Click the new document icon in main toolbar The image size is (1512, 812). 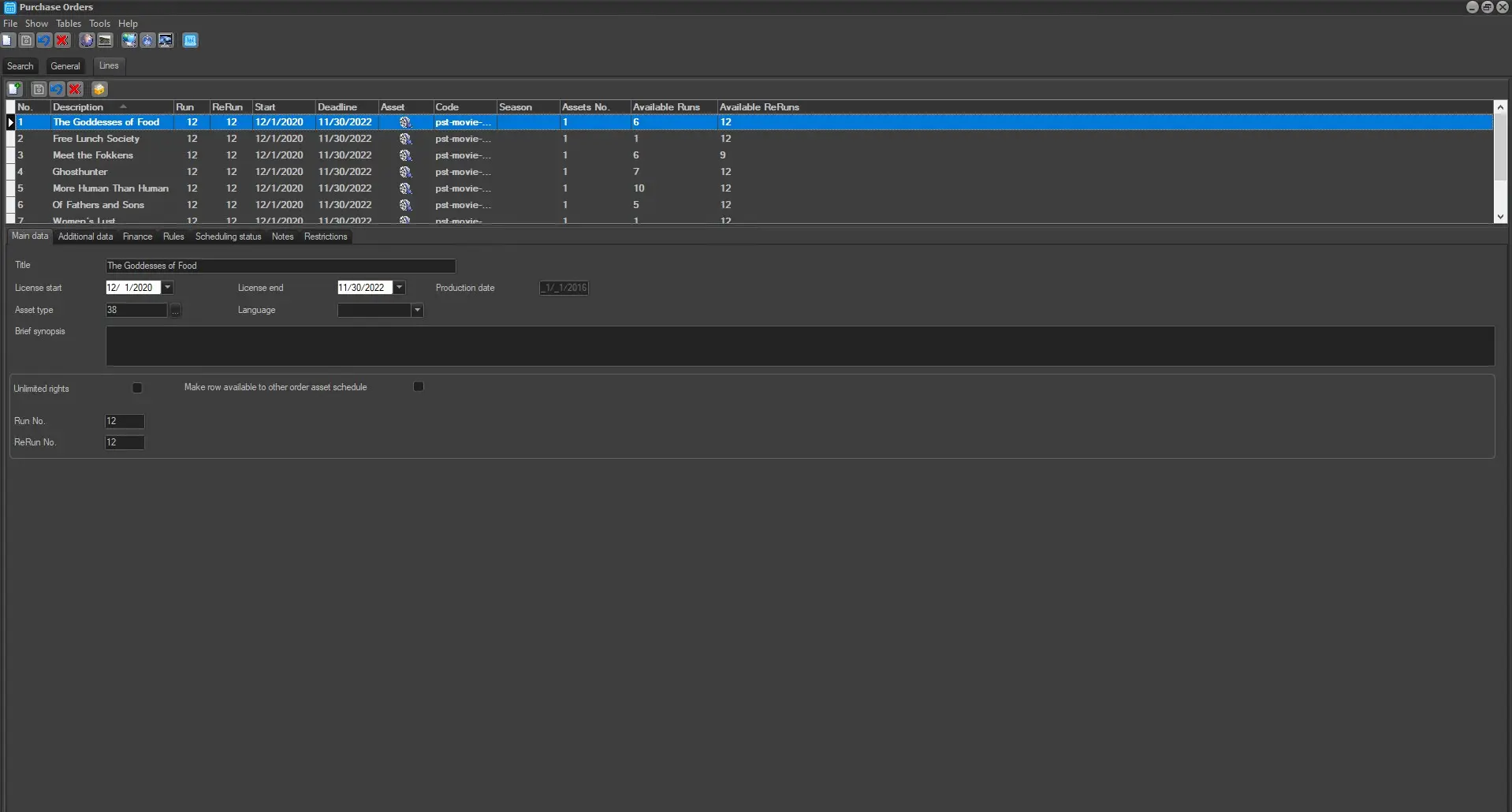(x=8, y=41)
